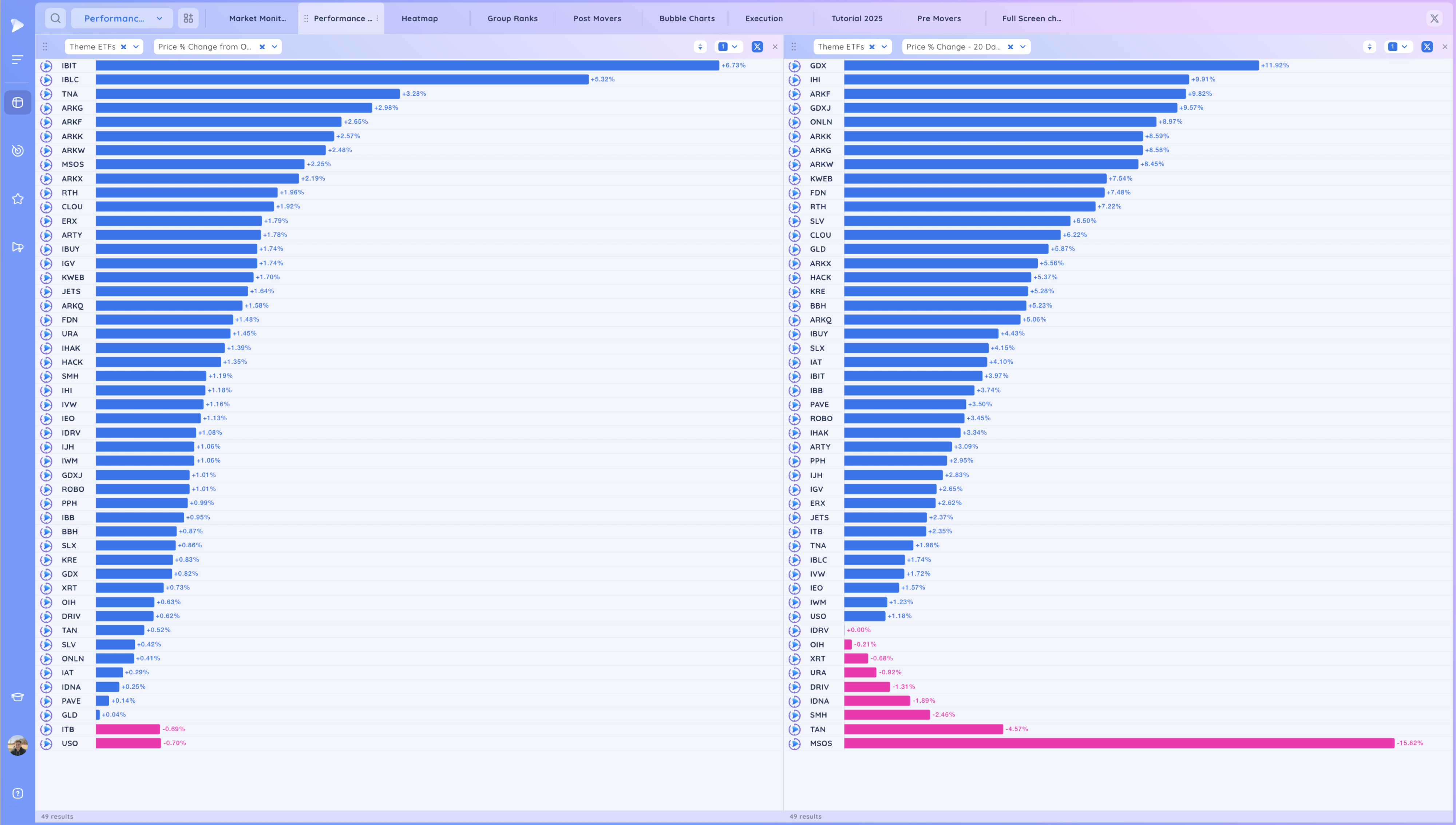Viewport: 1456px width, 825px height.
Task: Click the user profile avatar
Action: tap(17, 745)
